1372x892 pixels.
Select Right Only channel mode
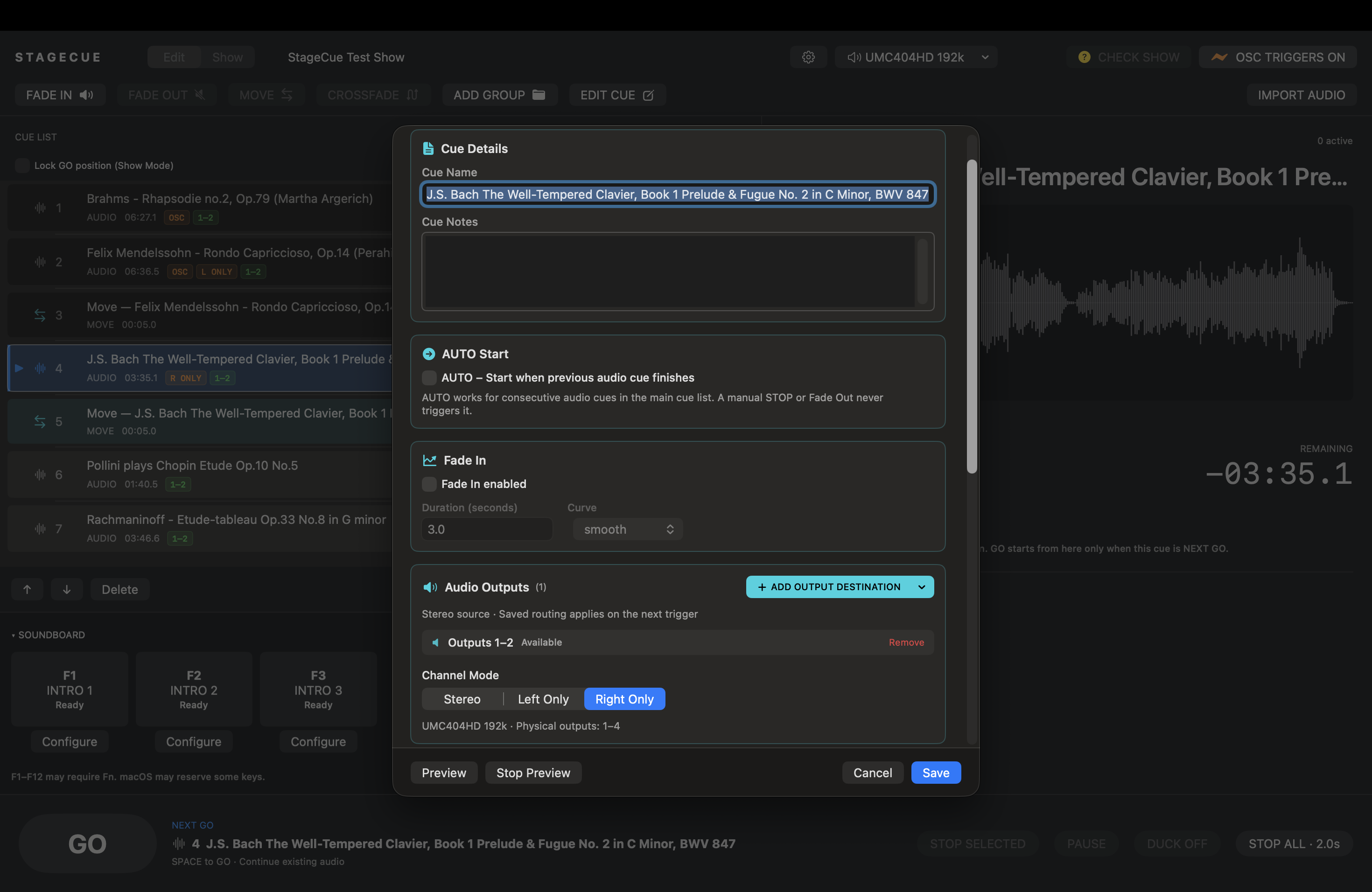pos(624,699)
